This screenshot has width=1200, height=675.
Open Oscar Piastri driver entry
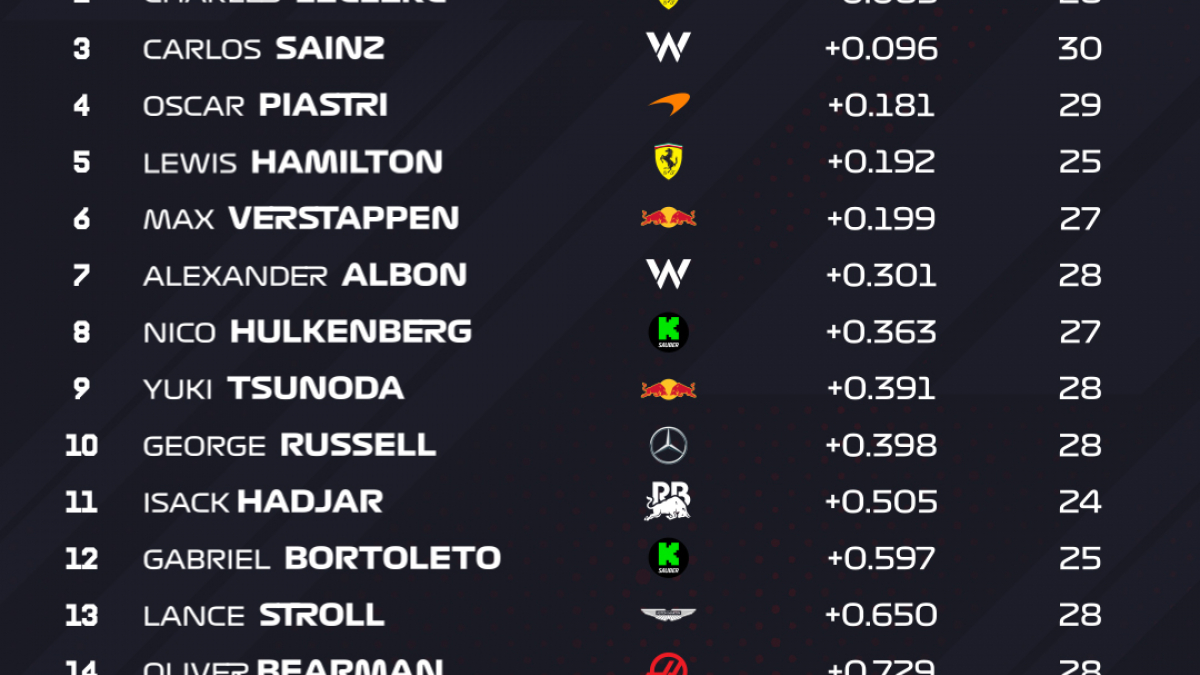(265, 105)
